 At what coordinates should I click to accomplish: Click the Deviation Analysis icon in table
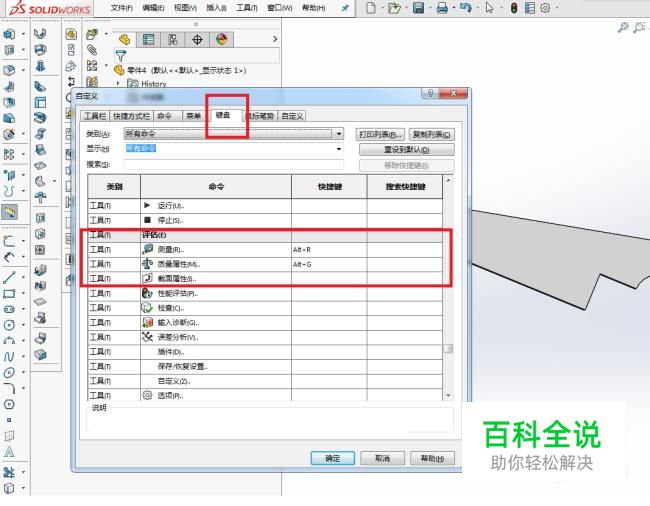tap(148, 337)
